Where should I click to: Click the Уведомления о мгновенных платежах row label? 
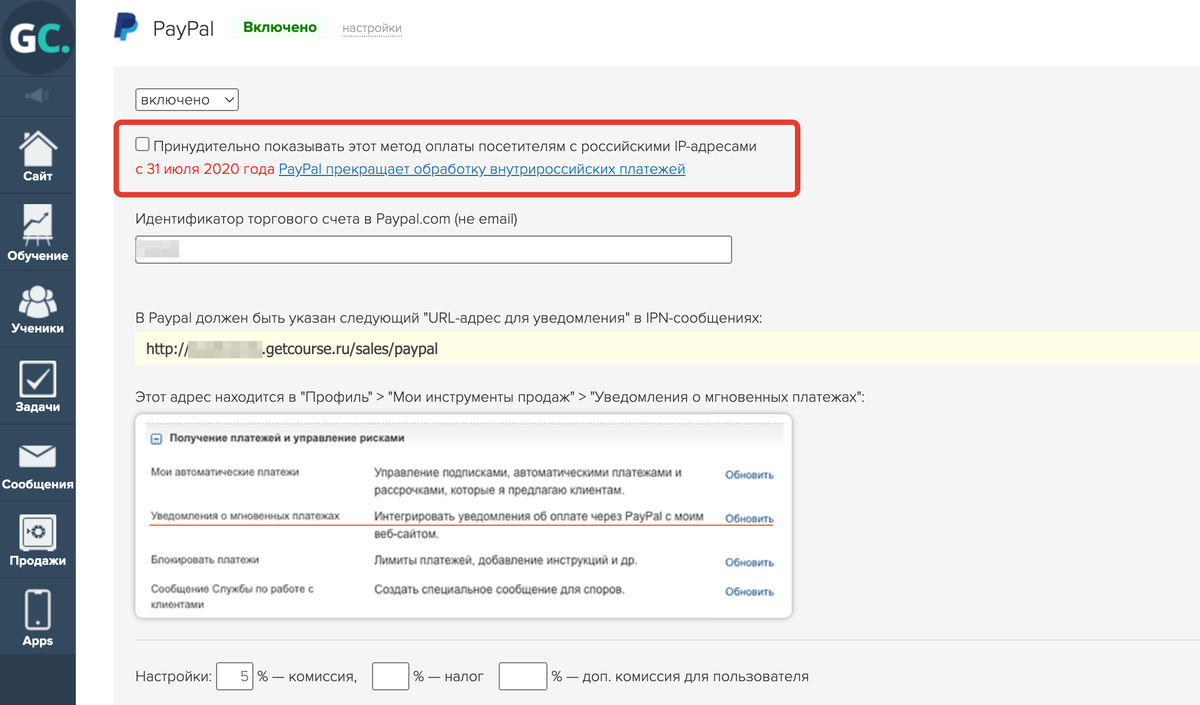pyautogui.click(x=245, y=516)
